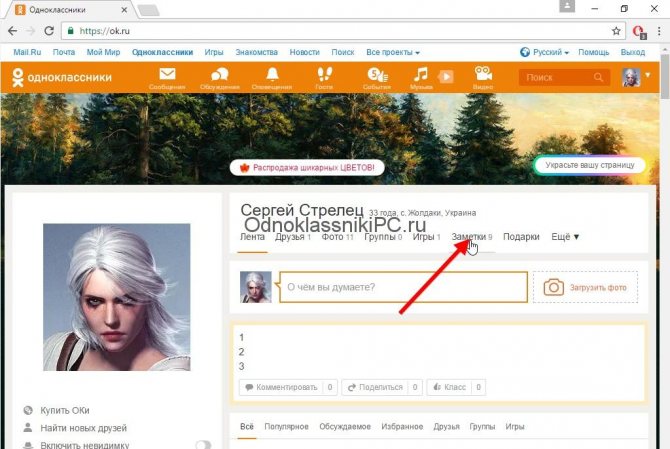The height and width of the screenshot is (449, 670).
Task: Open the Guests footprints icon
Action: point(324,74)
